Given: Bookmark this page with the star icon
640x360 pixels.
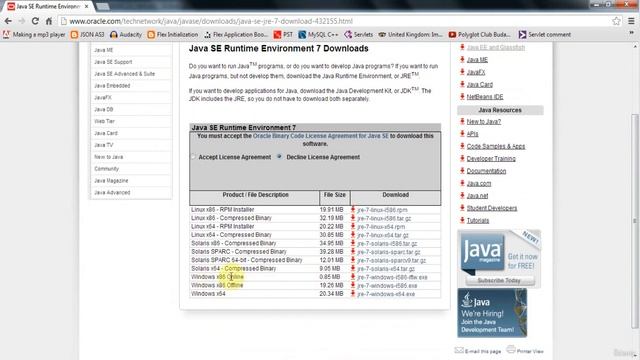Looking at the screenshot, I should point(616,21).
